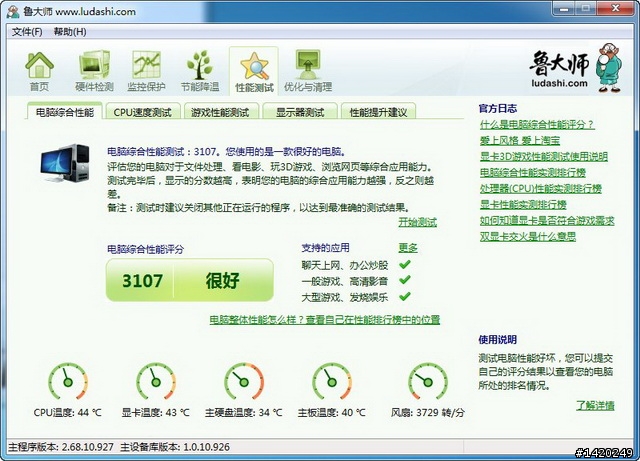Image resolution: width=640 pixels, height=461 pixels.
Task: Click 主程序版本: 2.68.10.927 status text
Action: (x=61, y=447)
